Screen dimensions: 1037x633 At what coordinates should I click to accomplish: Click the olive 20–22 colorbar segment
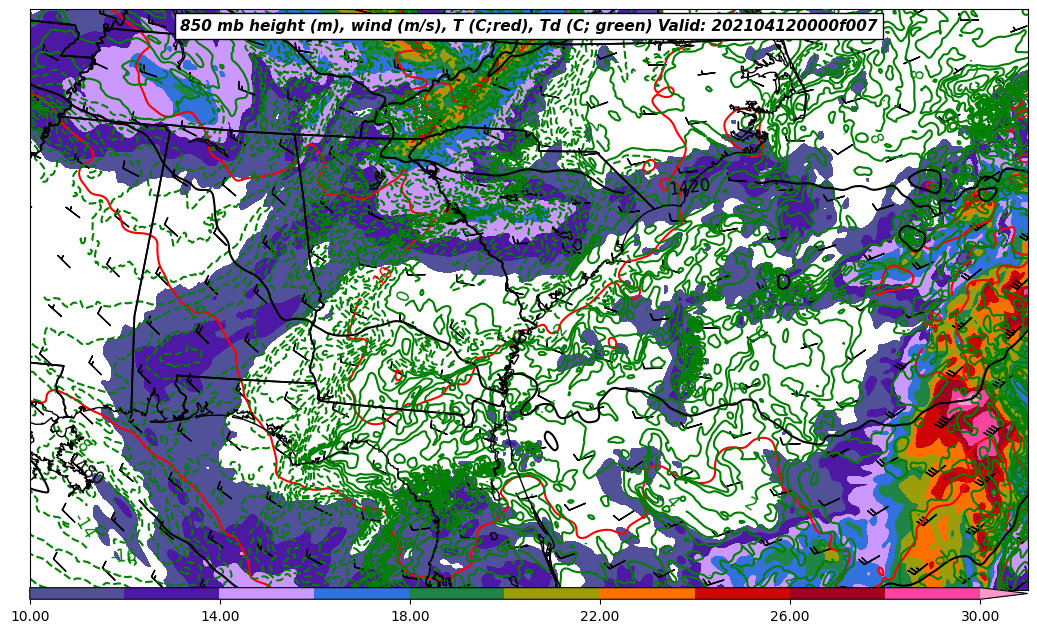tap(552, 593)
